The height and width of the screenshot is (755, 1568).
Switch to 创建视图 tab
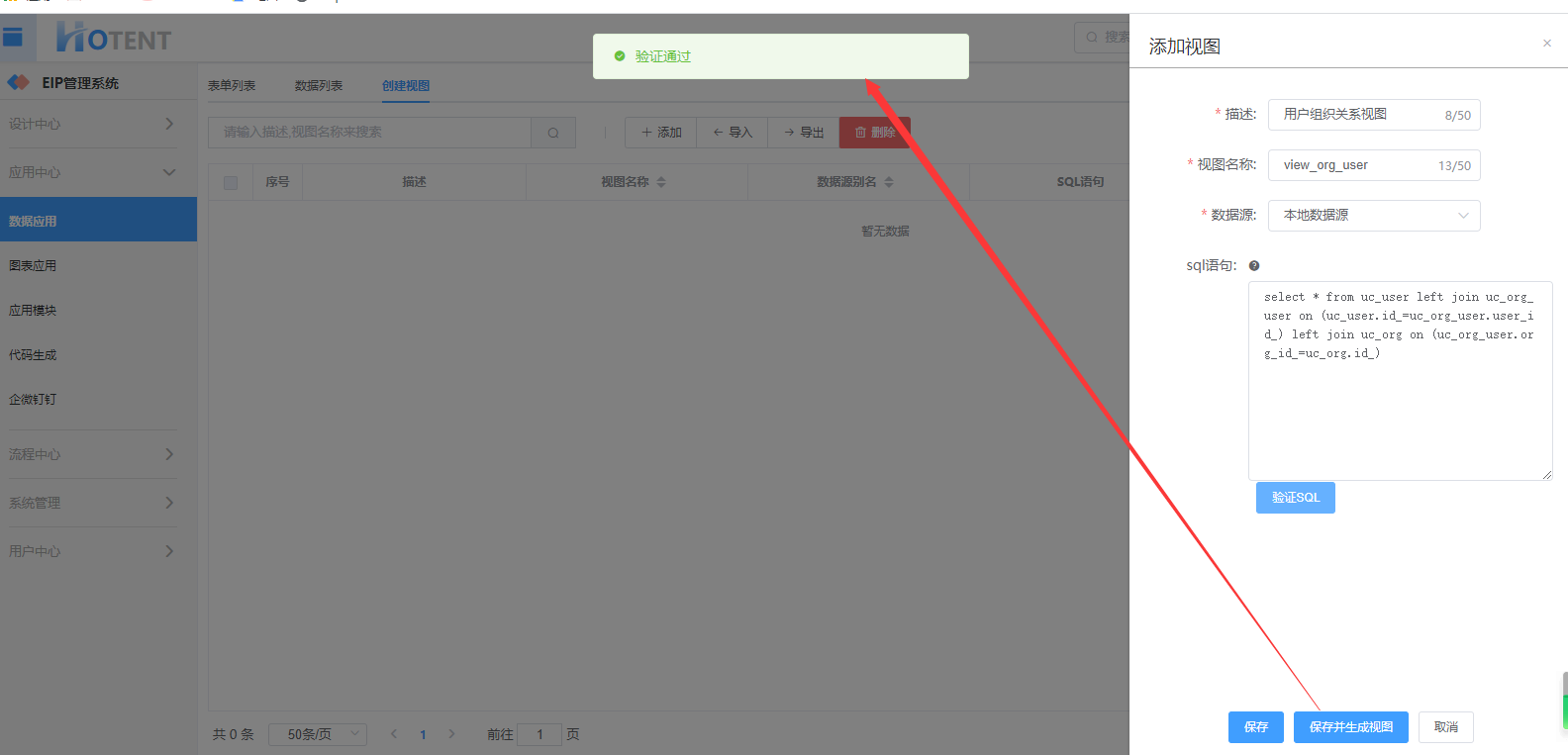tap(406, 86)
